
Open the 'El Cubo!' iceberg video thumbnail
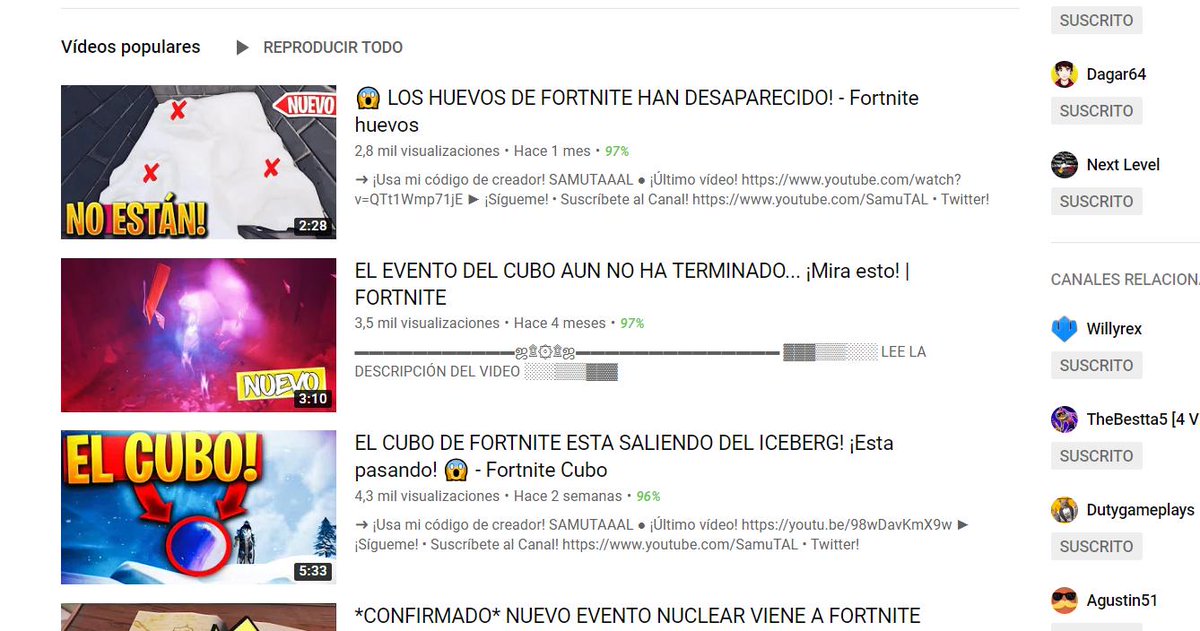198,507
